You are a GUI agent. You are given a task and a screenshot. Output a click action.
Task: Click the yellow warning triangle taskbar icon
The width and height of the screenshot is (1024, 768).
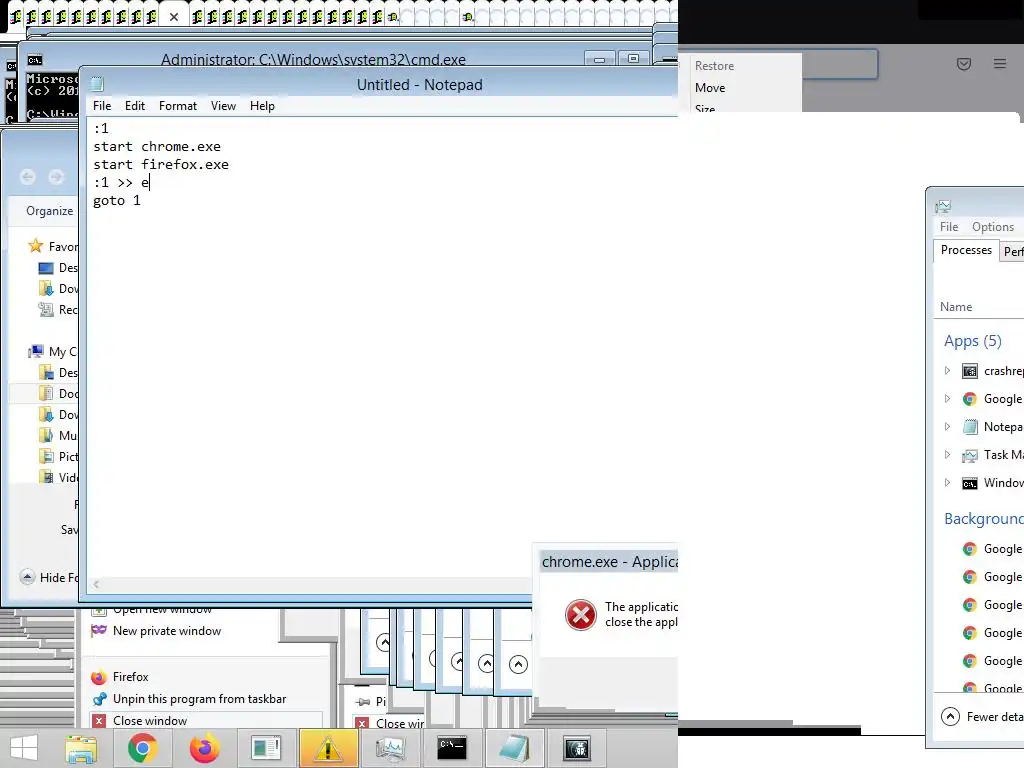tap(328, 748)
